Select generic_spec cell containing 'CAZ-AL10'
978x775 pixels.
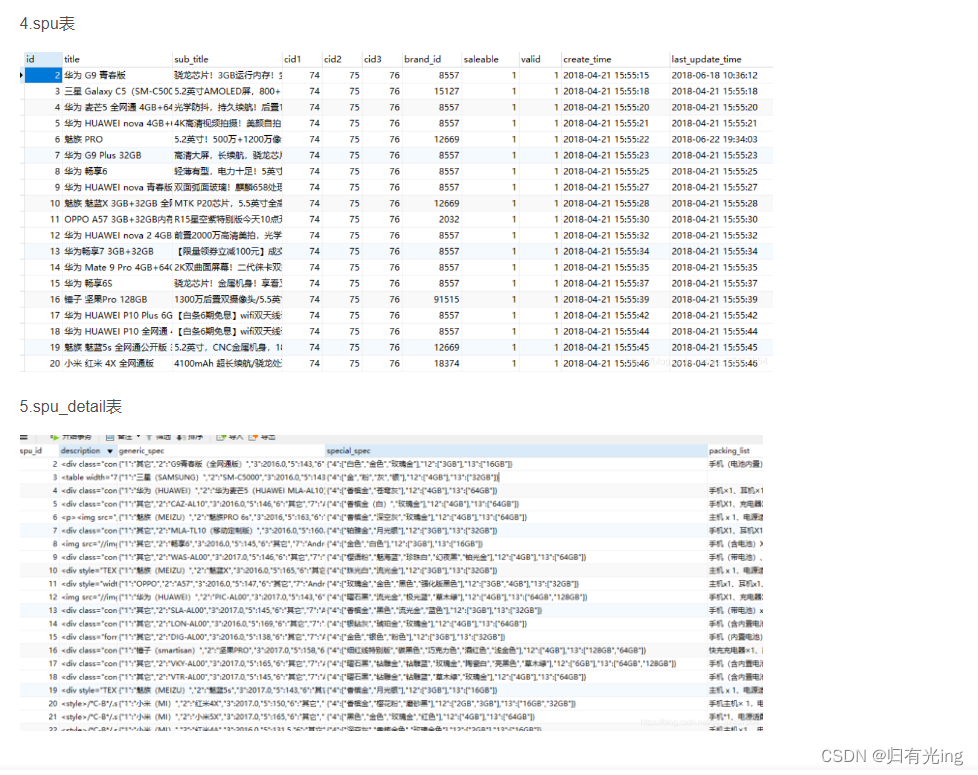(x=221, y=504)
